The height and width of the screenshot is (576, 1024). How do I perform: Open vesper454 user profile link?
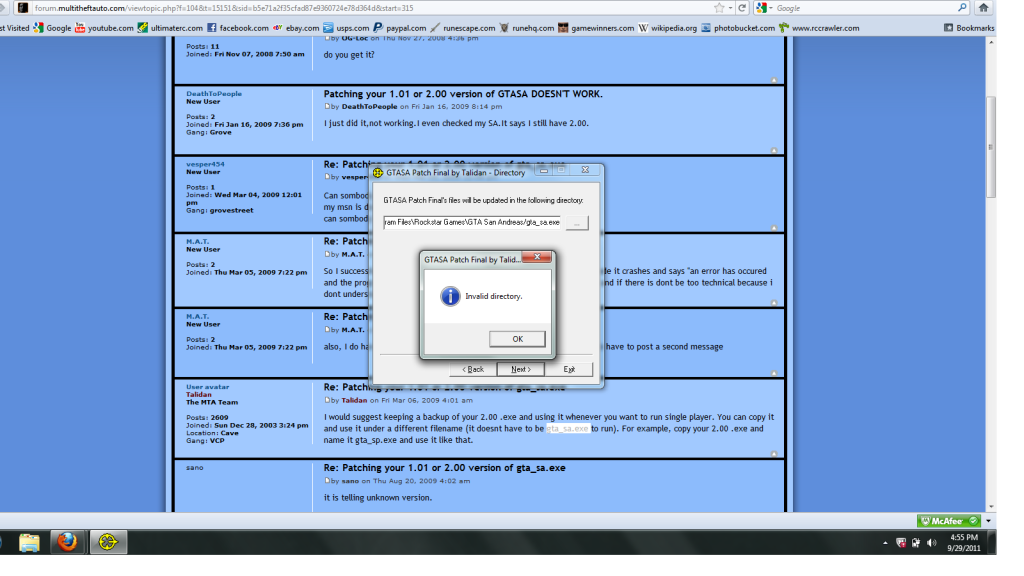pyautogui.click(x=205, y=164)
